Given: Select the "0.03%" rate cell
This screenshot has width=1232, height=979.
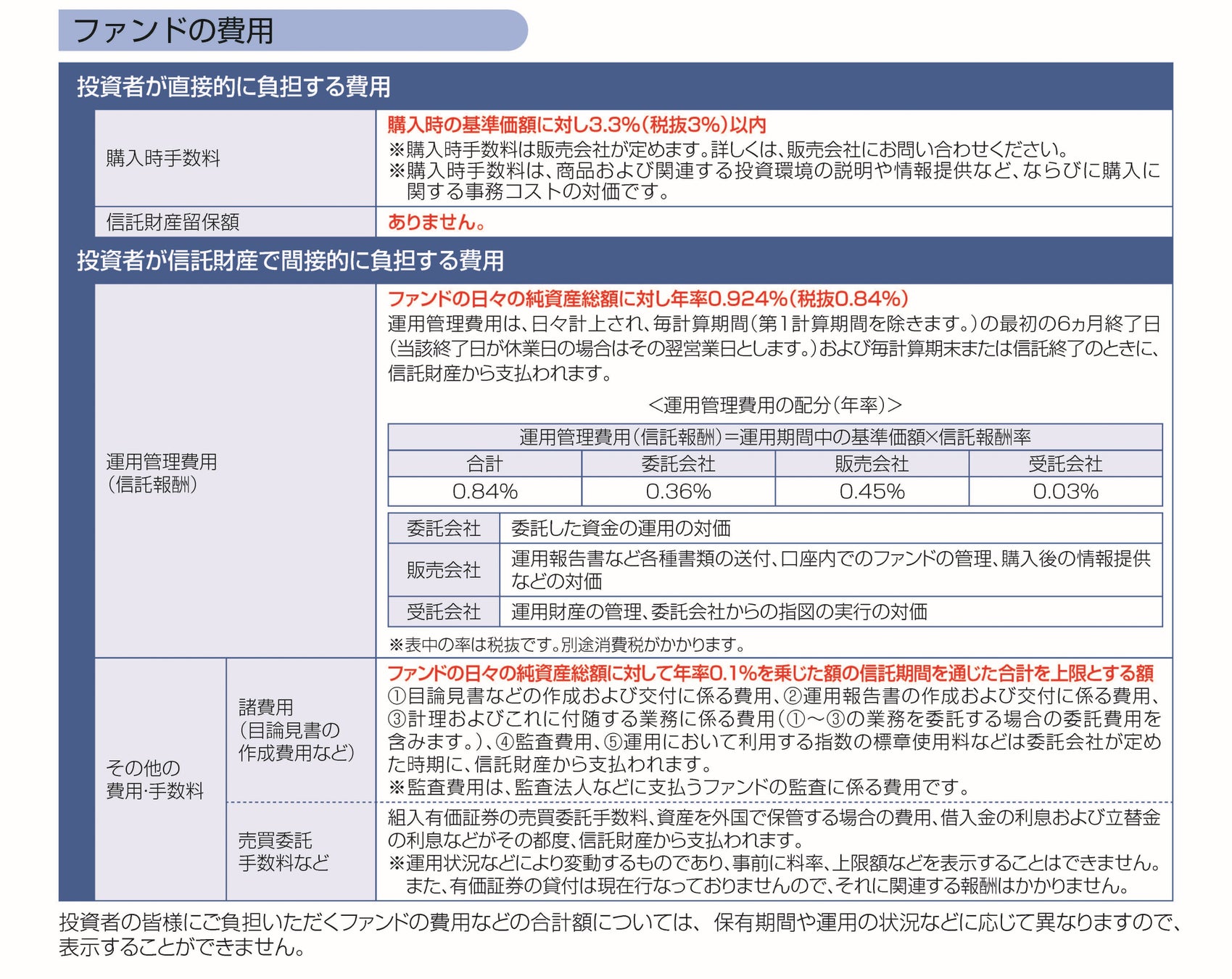Looking at the screenshot, I should [1066, 492].
